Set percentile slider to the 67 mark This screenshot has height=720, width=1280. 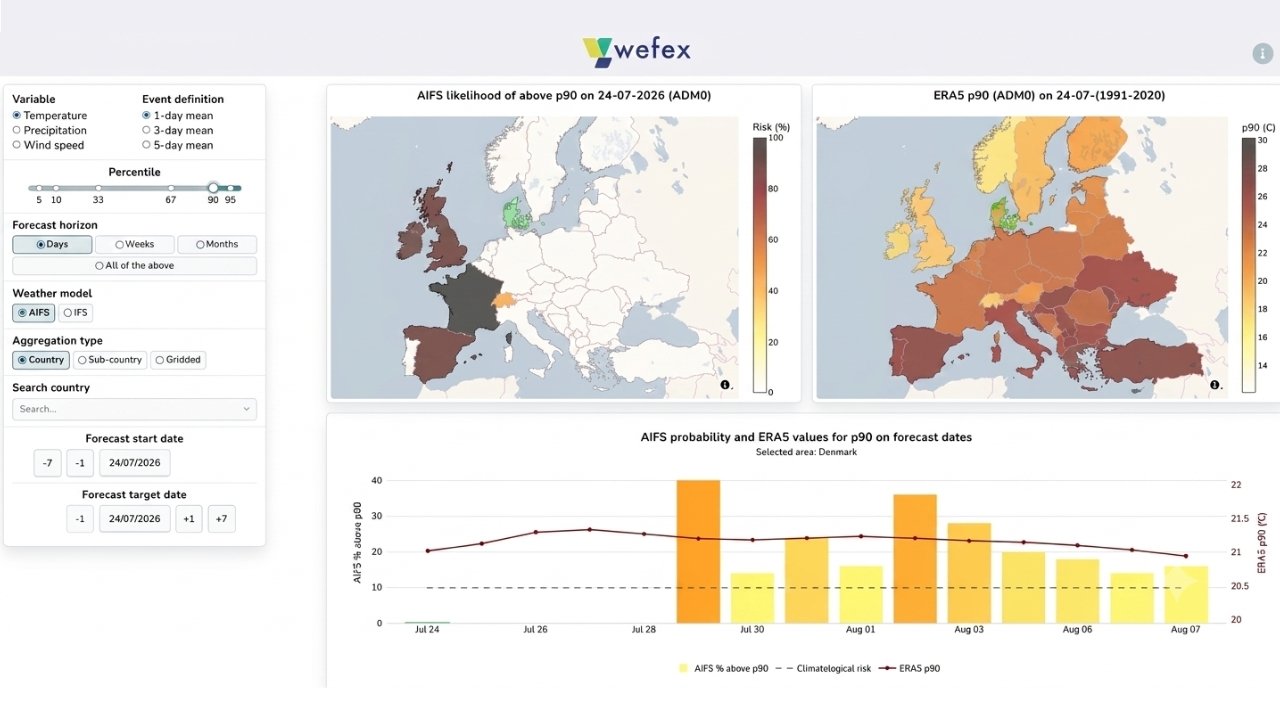pyautogui.click(x=171, y=188)
